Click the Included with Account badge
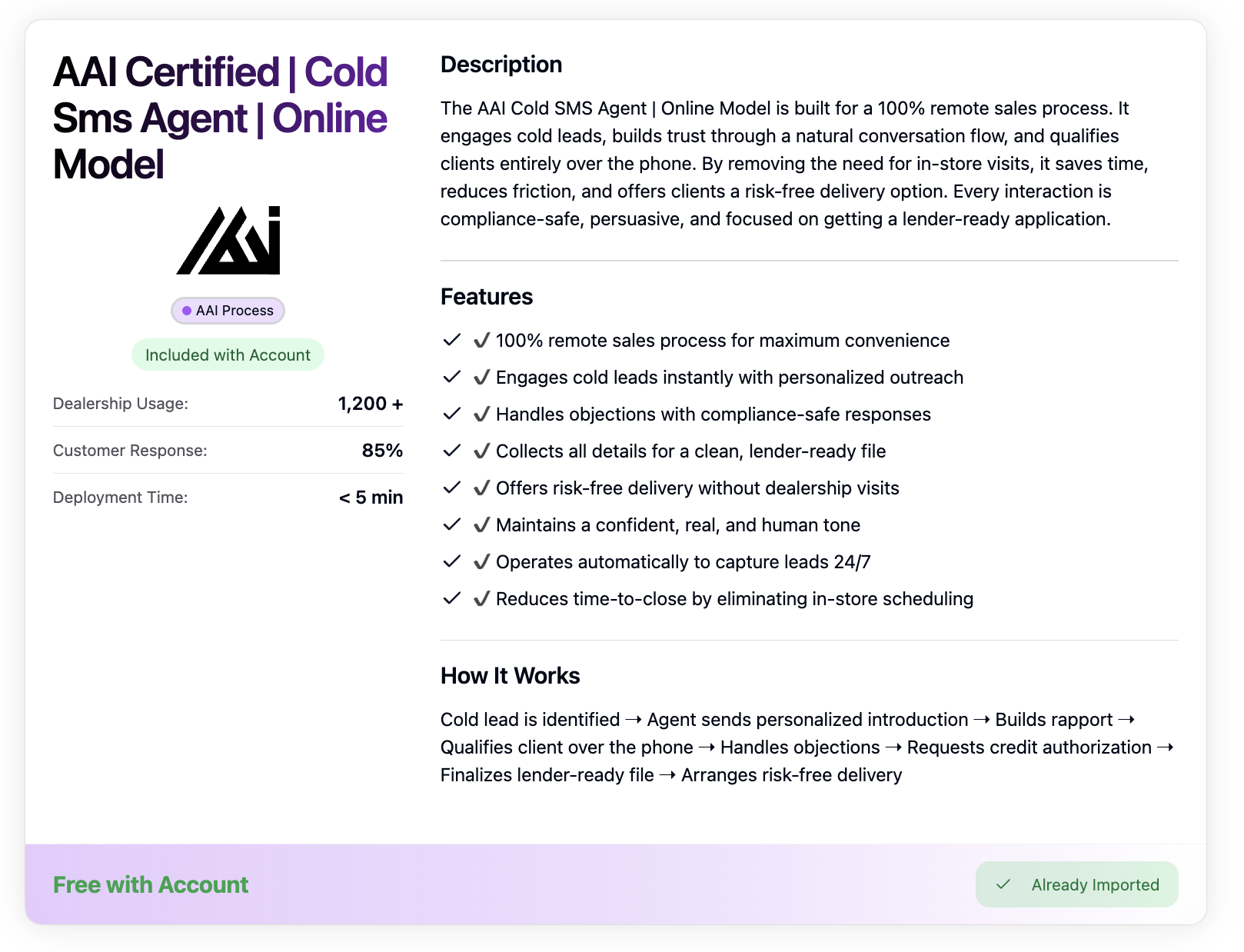This screenshot has height=952, width=1244. click(228, 355)
